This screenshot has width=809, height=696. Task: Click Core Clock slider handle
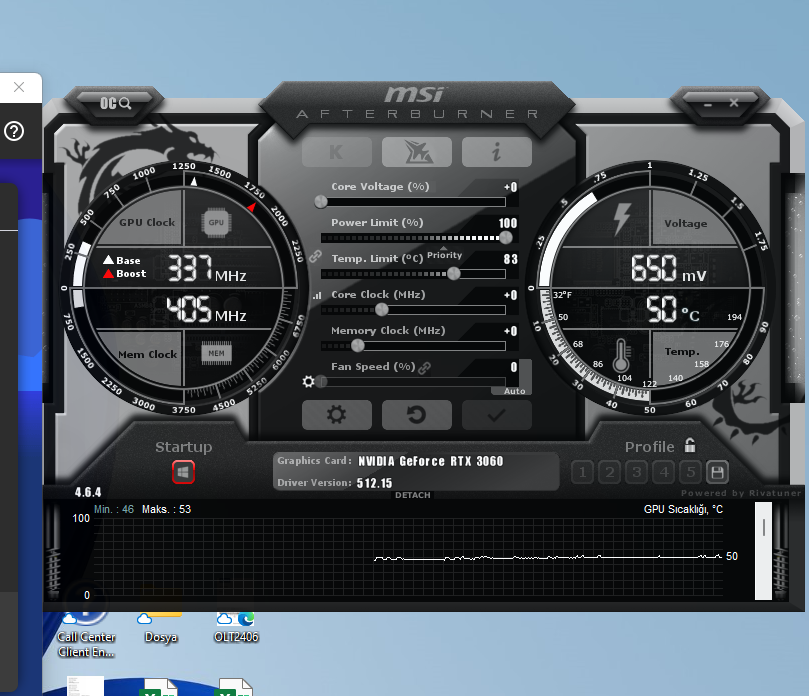[381, 310]
